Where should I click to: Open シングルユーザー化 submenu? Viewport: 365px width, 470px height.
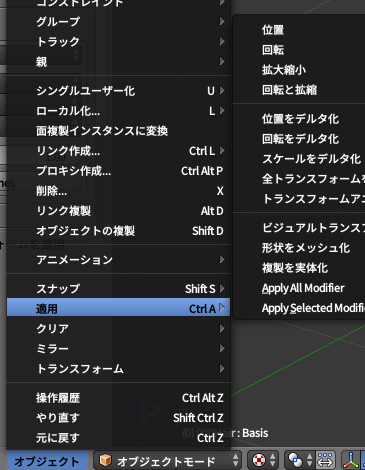click(x=118, y=91)
